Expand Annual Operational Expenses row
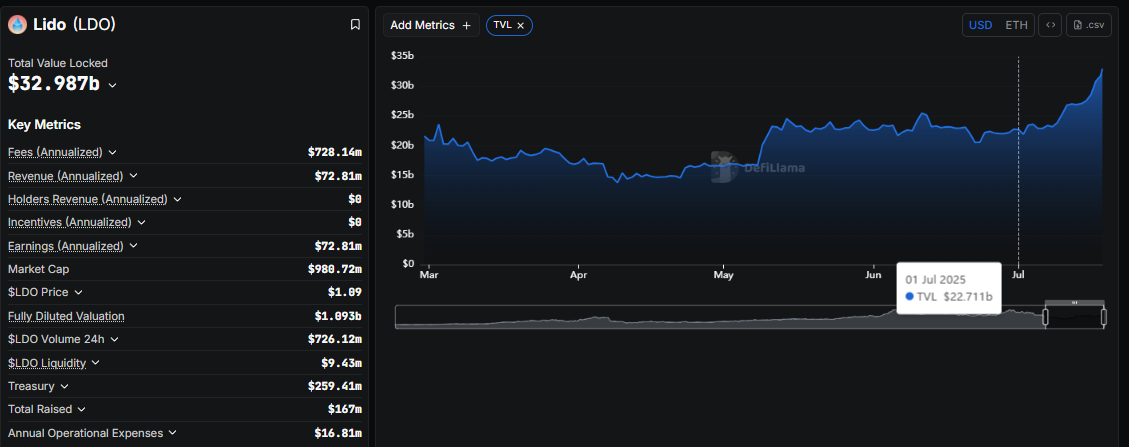This screenshot has width=1129, height=447. 172,433
